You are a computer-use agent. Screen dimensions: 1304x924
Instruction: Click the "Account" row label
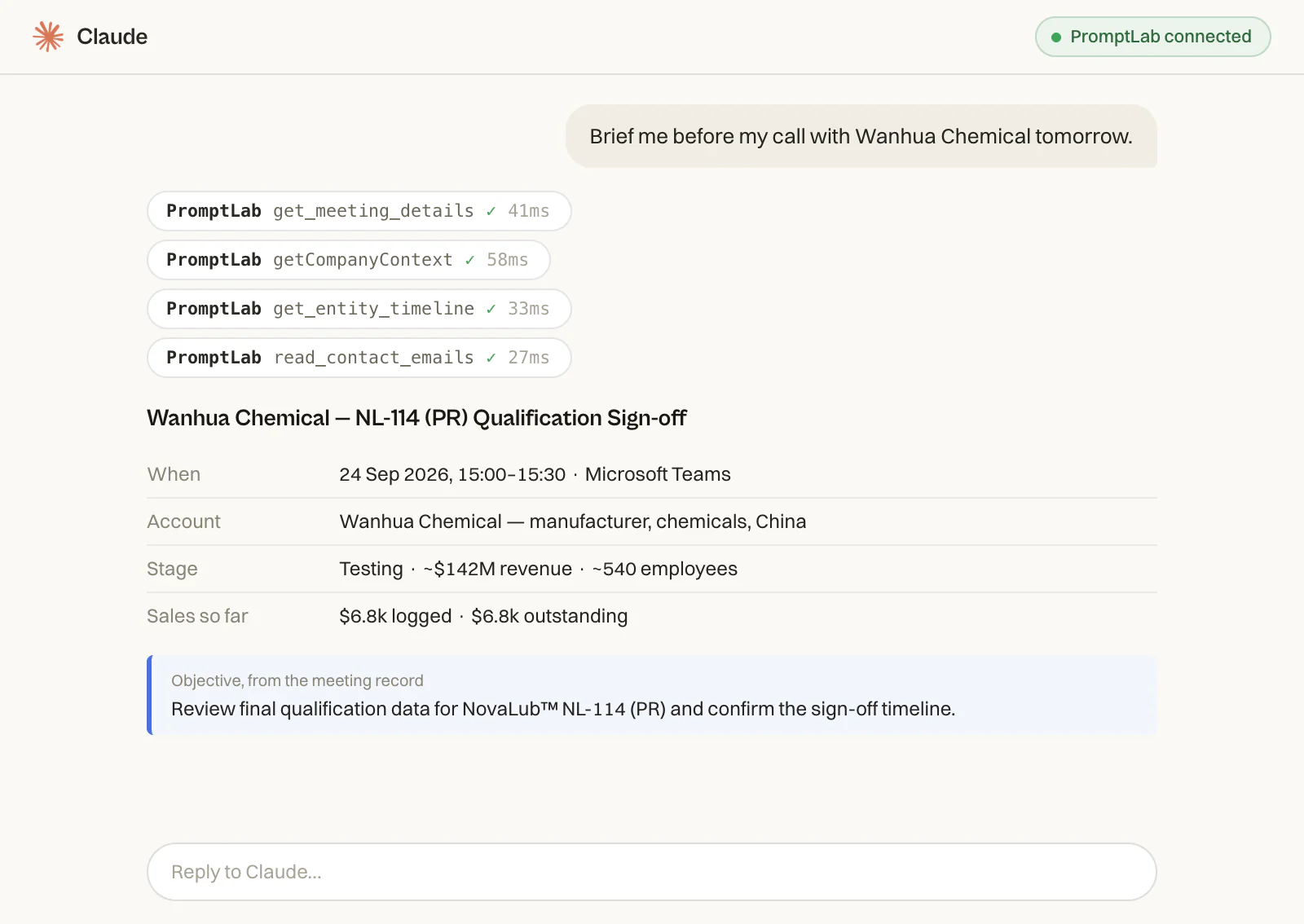[184, 521]
